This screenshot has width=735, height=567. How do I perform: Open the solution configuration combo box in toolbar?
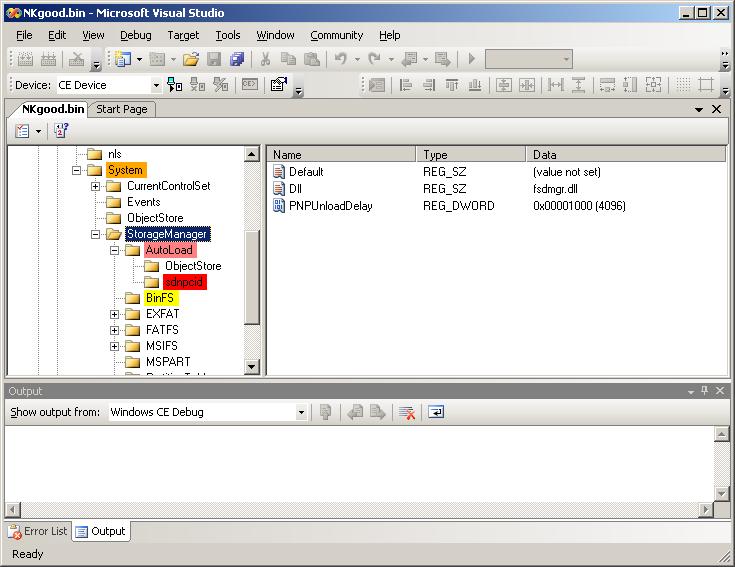[528, 59]
